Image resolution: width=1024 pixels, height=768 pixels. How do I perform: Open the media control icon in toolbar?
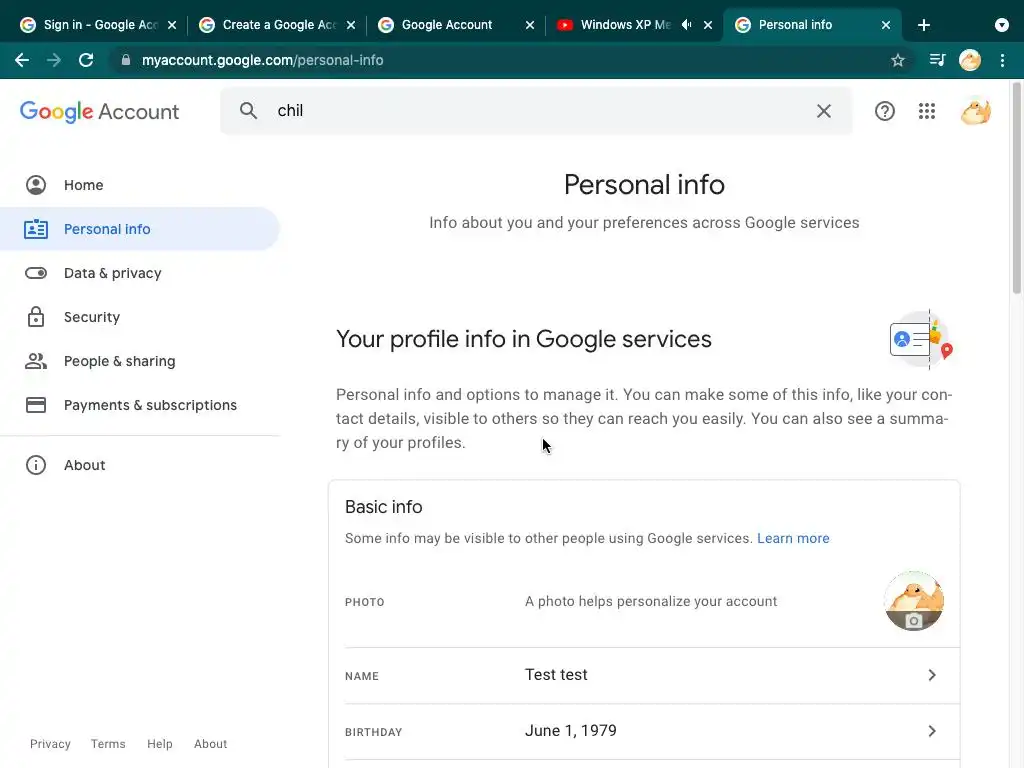coord(937,60)
